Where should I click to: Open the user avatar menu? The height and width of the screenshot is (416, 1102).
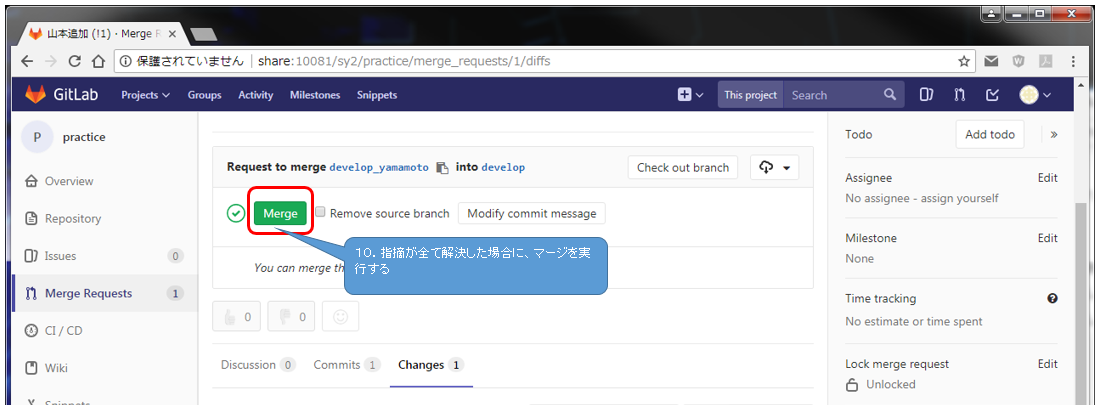pos(1035,95)
